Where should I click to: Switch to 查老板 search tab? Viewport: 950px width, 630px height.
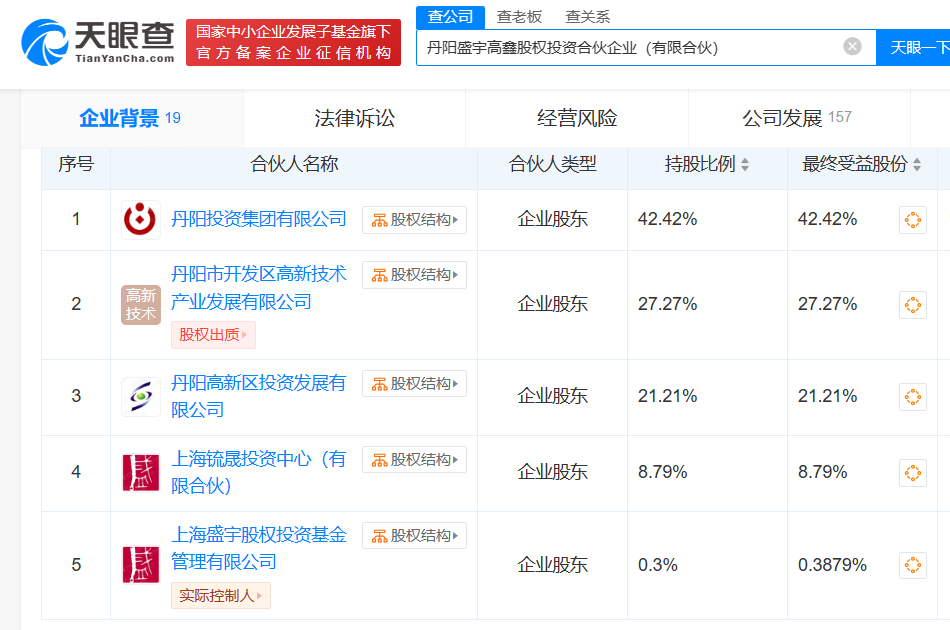coord(519,17)
